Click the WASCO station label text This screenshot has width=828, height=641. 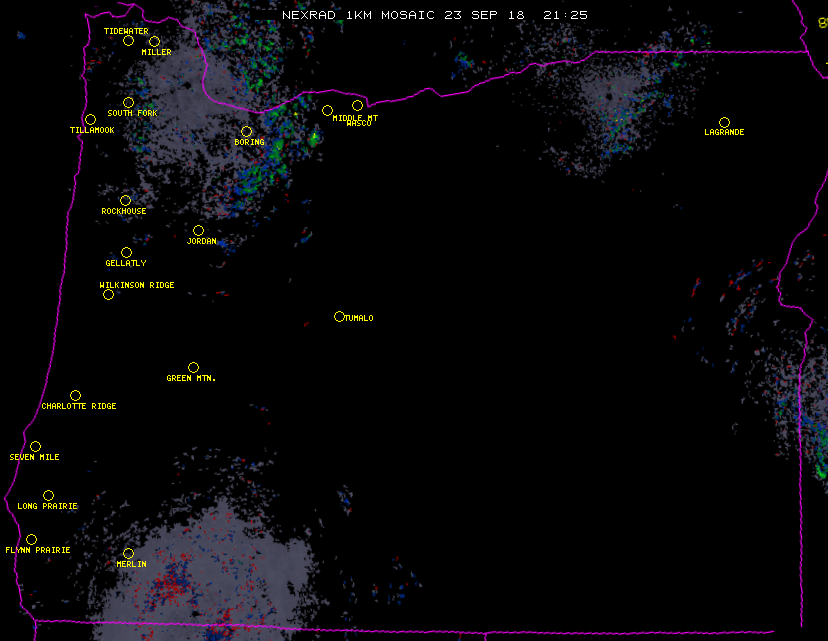[x=358, y=124]
